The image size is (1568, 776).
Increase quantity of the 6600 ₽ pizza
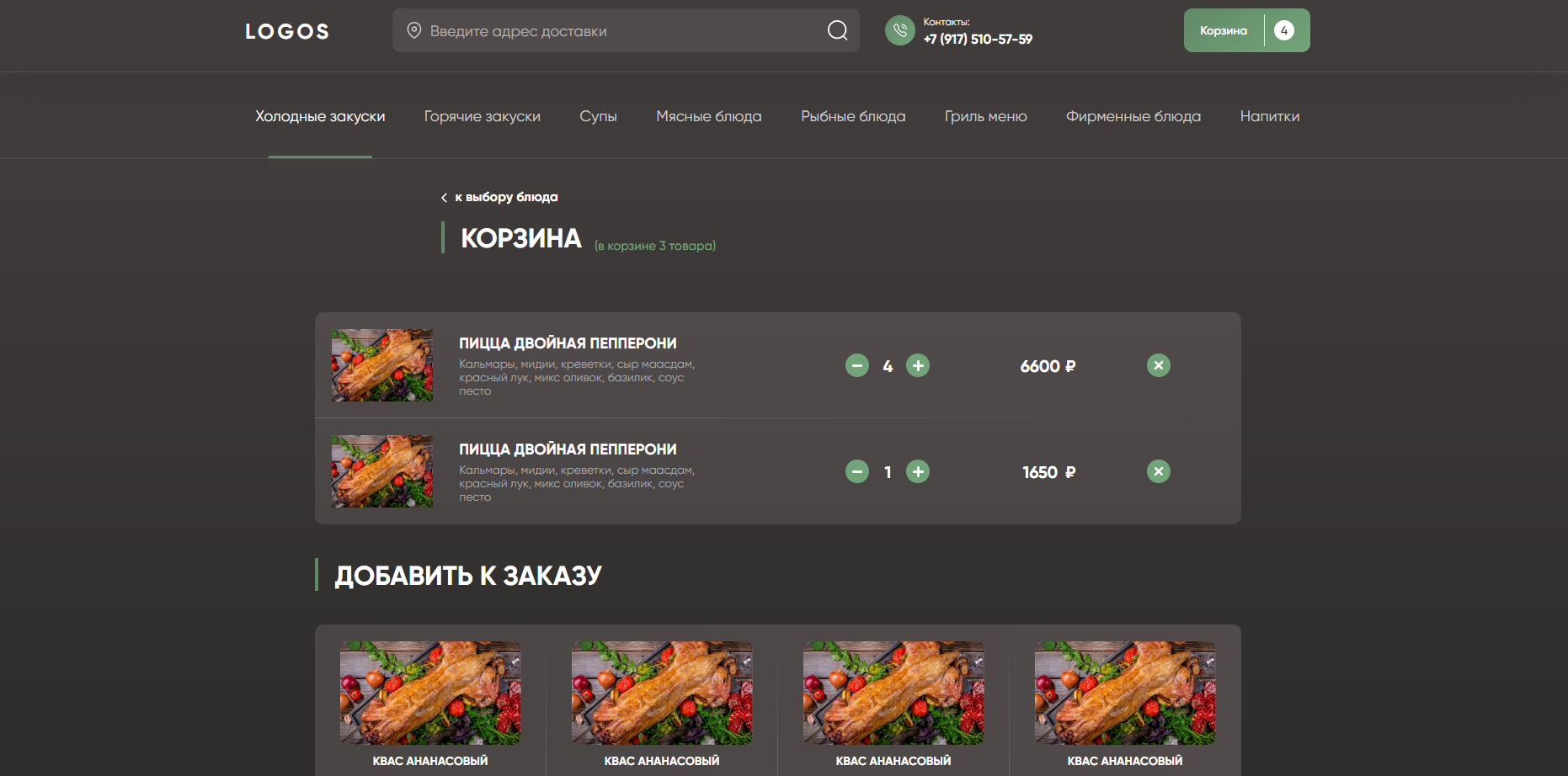[x=918, y=365]
